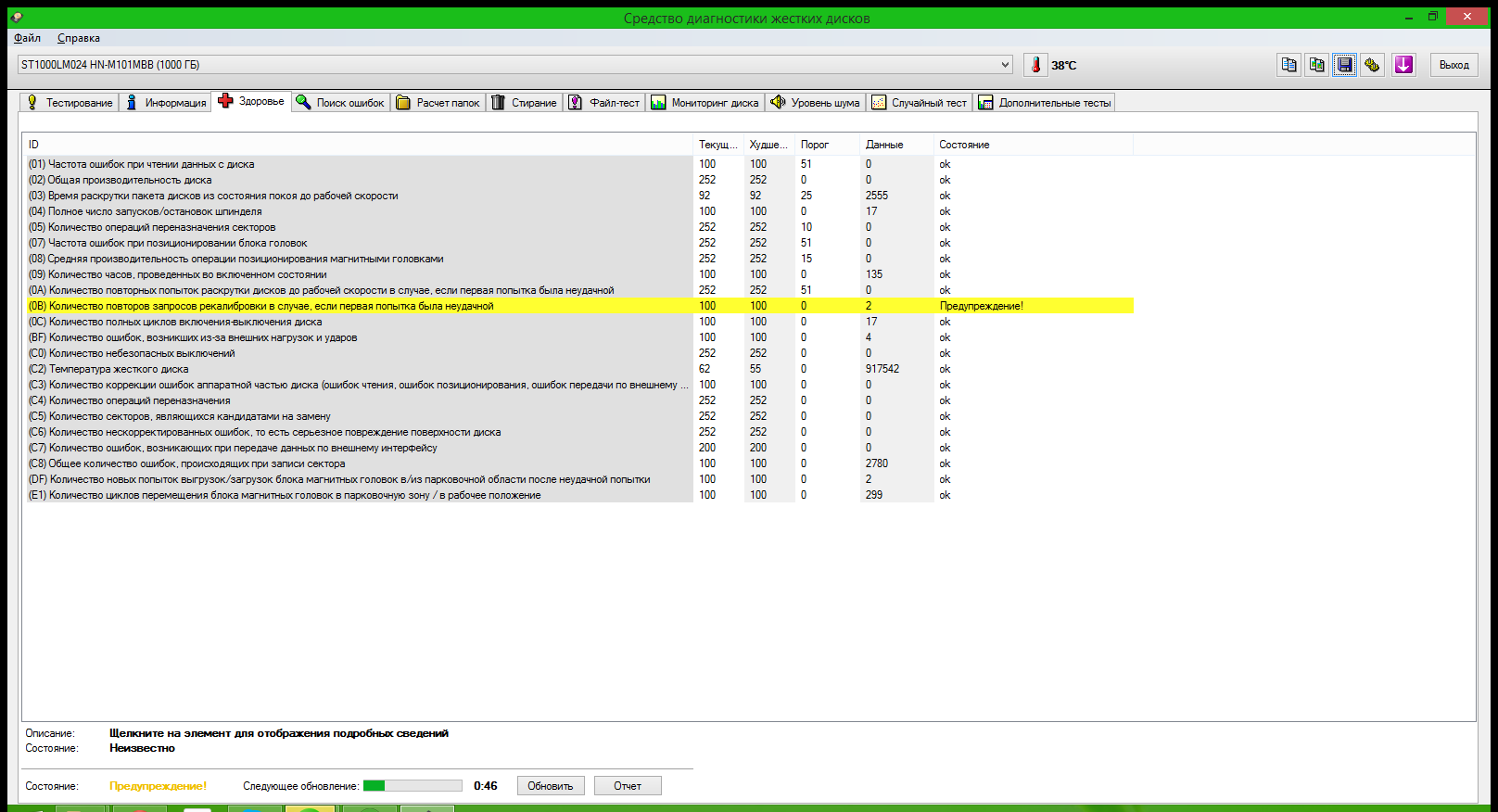
Task: Click the thermometer temperature icon
Action: tap(1035, 65)
